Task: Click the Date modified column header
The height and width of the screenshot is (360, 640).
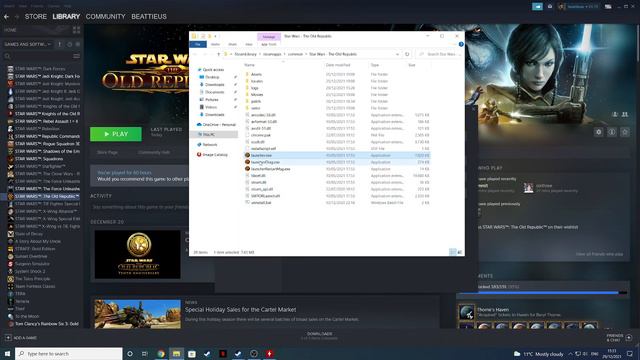Action: pyautogui.click(x=338, y=65)
